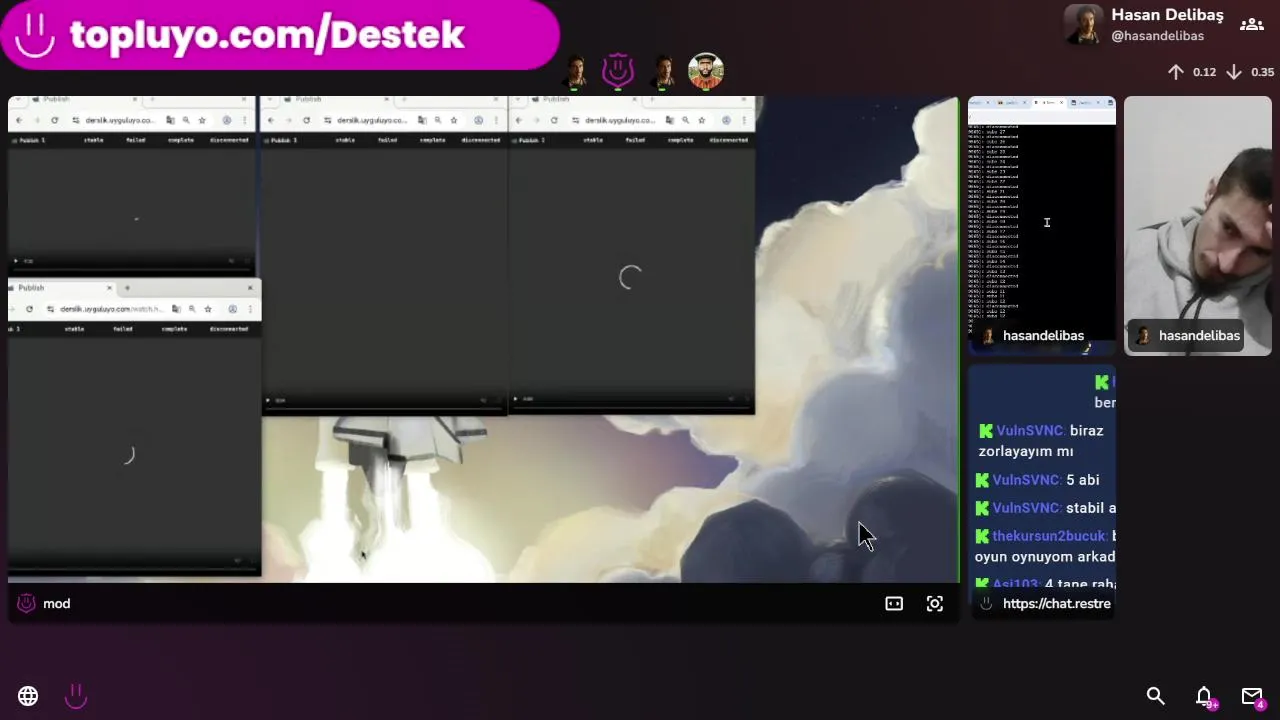The width and height of the screenshot is (1280, 720).
Task: Click VulnSVNC username on 'biraz zorlayayım mı' message
Action: 1029,431
